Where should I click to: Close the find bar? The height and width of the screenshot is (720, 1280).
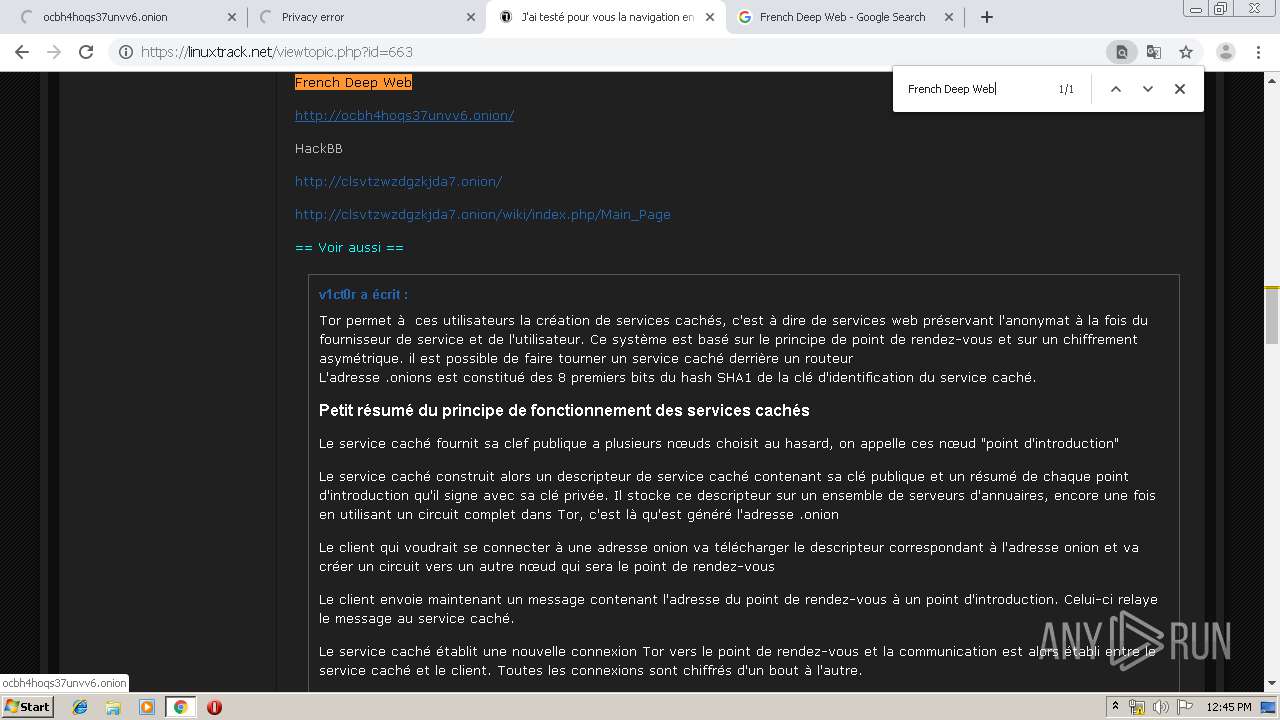[1180, 89]
